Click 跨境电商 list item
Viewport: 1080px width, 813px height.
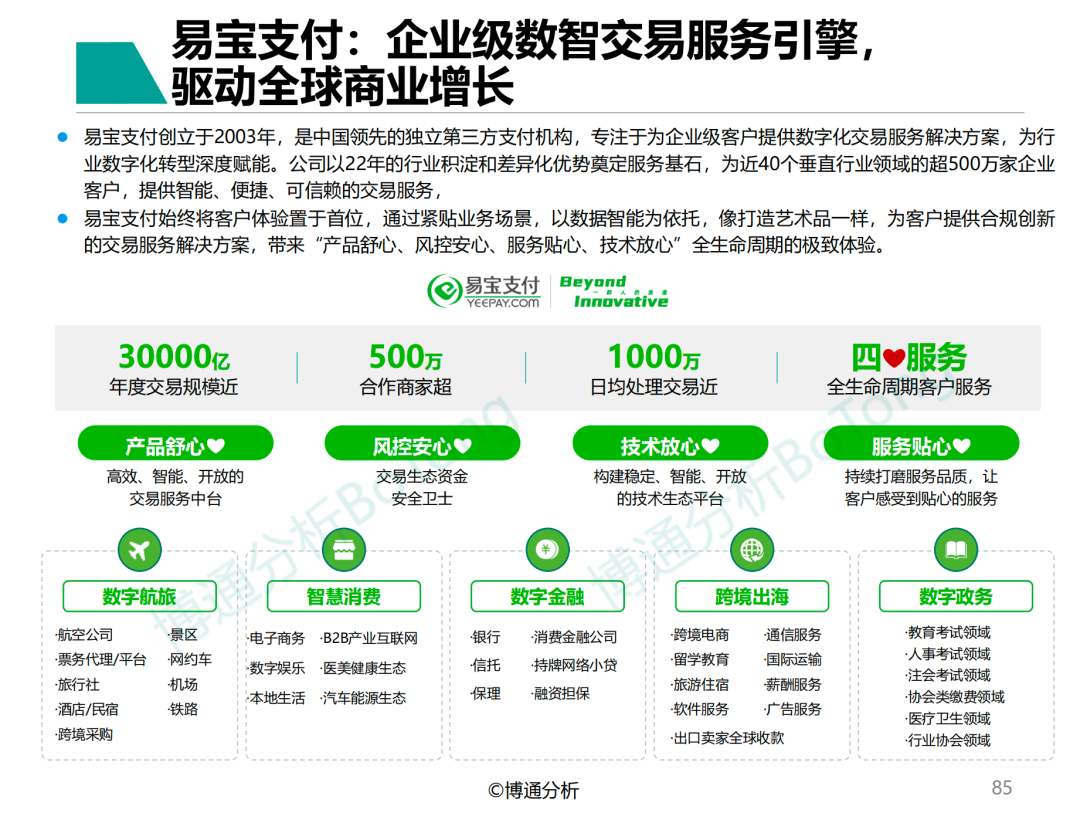pos(700,635)
